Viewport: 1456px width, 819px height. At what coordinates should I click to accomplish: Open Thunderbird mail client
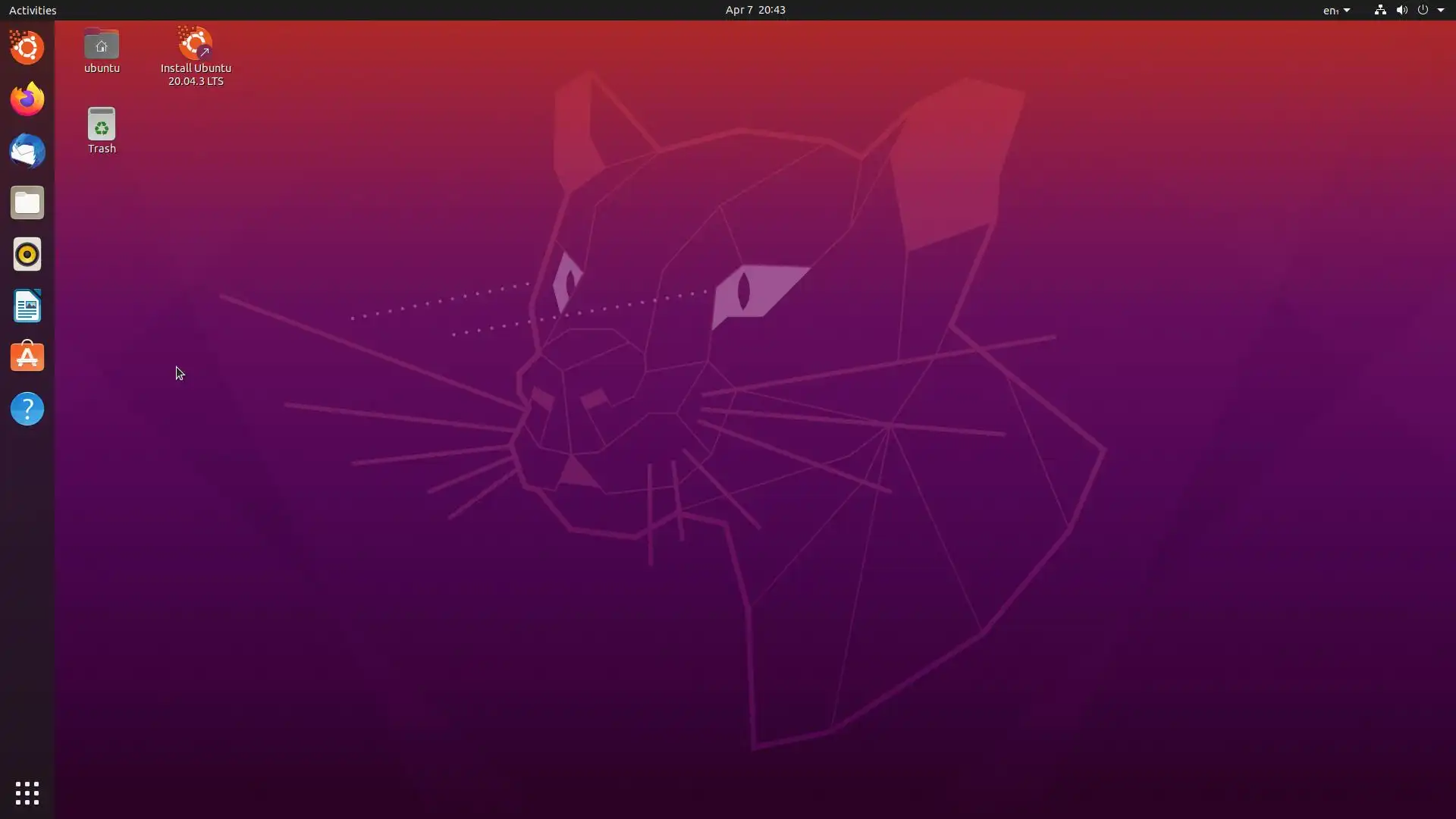click(27, 151)
